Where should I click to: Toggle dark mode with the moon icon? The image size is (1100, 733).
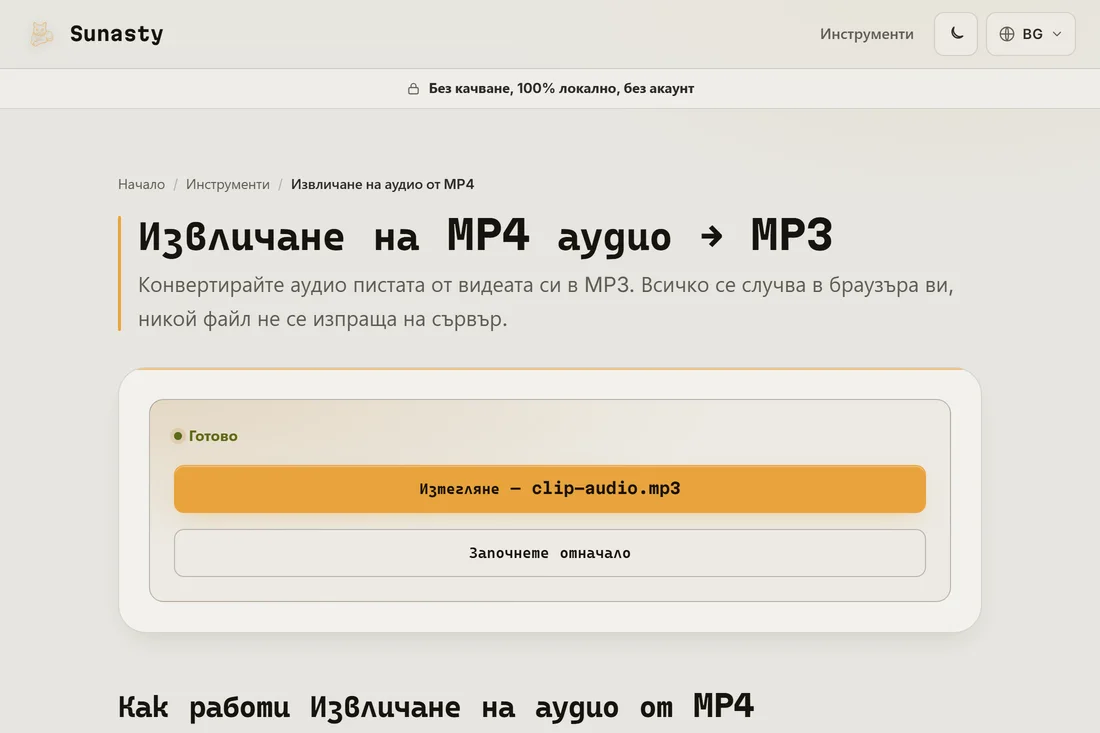(x=955, y=34)
